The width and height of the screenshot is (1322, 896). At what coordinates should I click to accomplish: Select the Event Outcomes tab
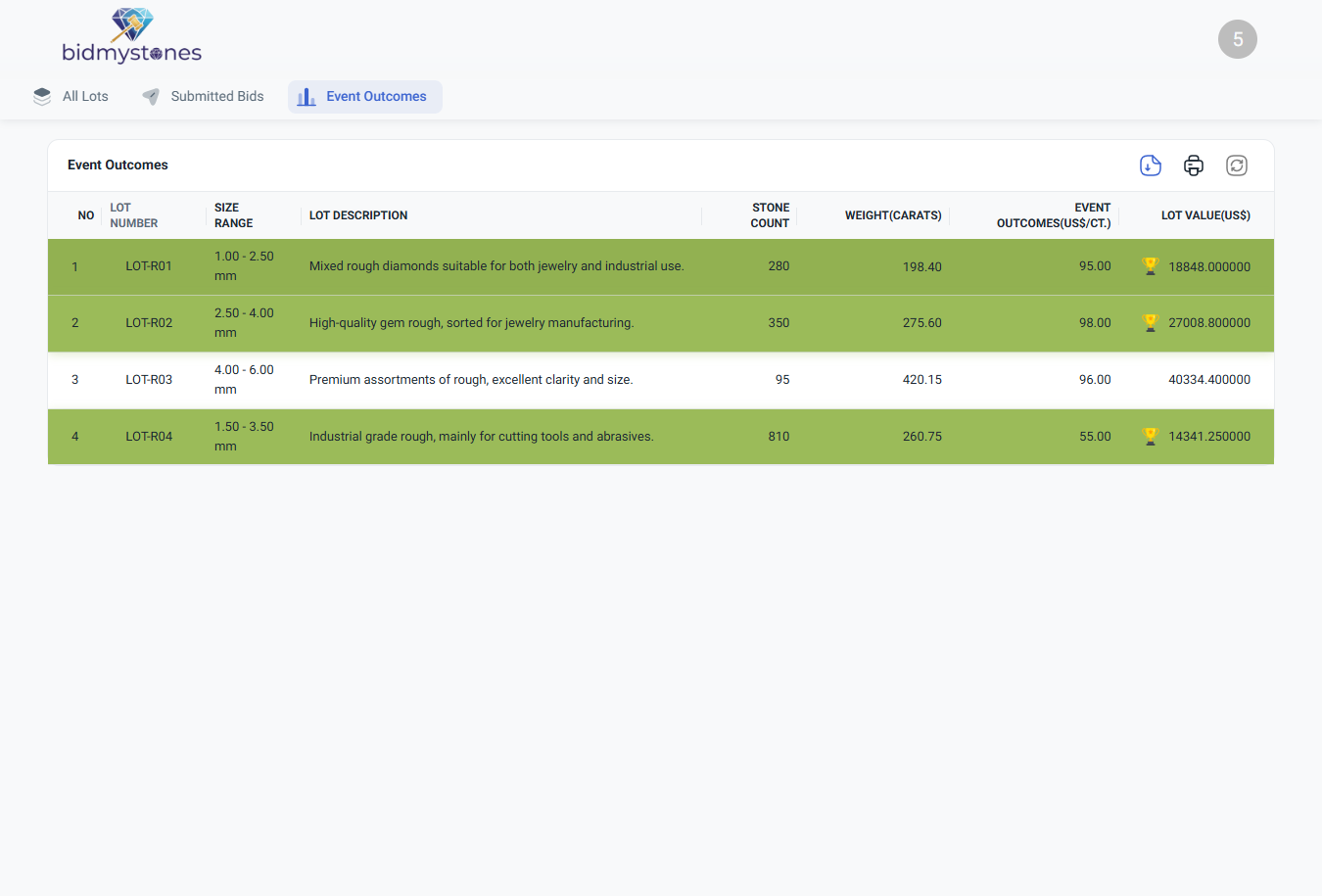click(365, 96)
